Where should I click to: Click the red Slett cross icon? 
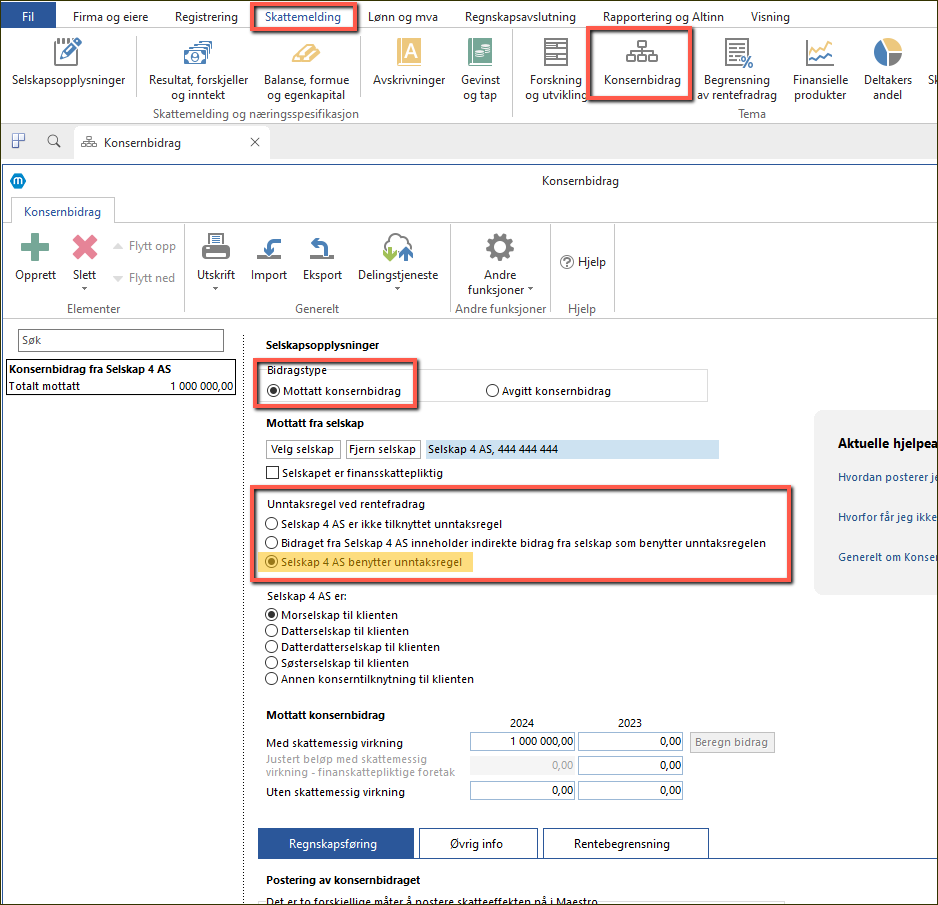point(84,247)
